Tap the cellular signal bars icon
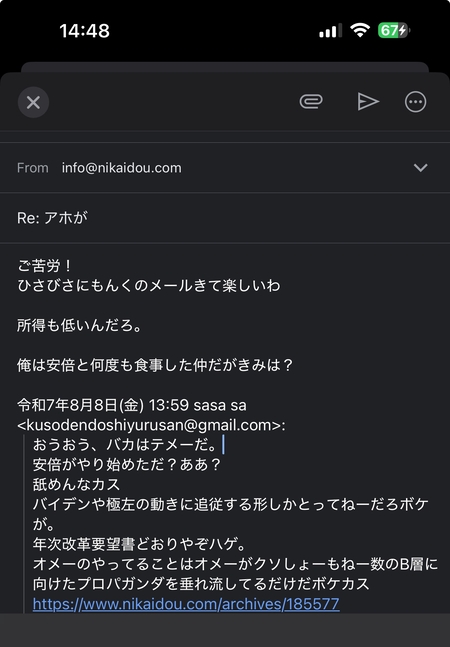The image size is (450, 647). (x=330, y=31)
